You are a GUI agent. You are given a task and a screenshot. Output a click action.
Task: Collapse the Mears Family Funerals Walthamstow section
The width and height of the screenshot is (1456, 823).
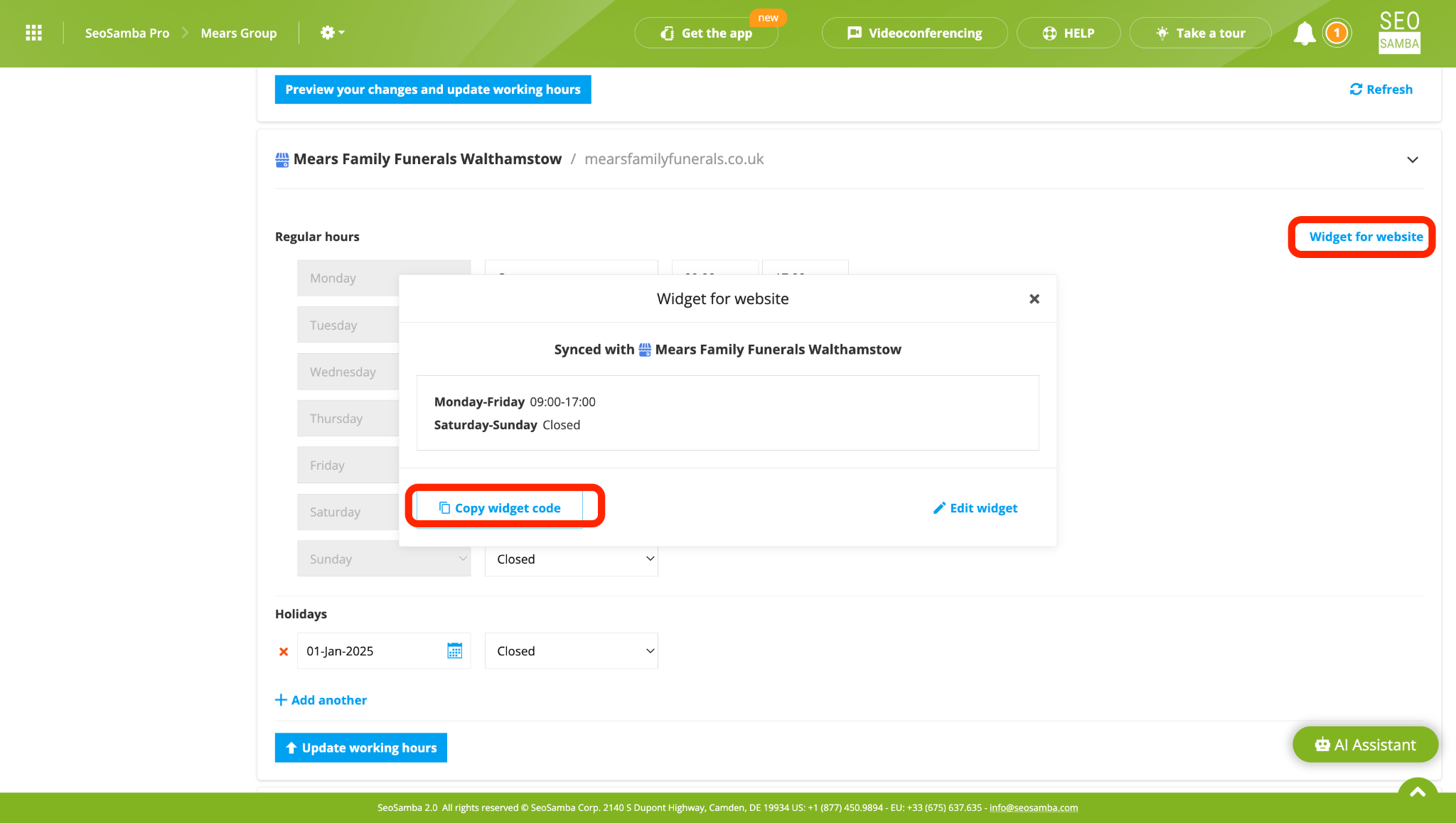[x=1413, y=160]
